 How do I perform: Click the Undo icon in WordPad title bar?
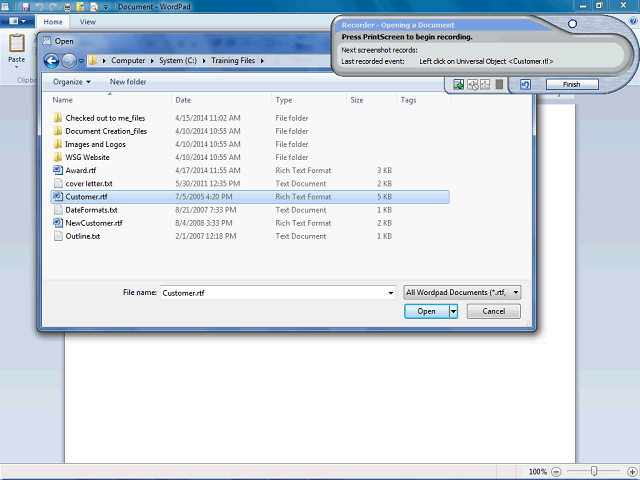(x=39, y=7)
